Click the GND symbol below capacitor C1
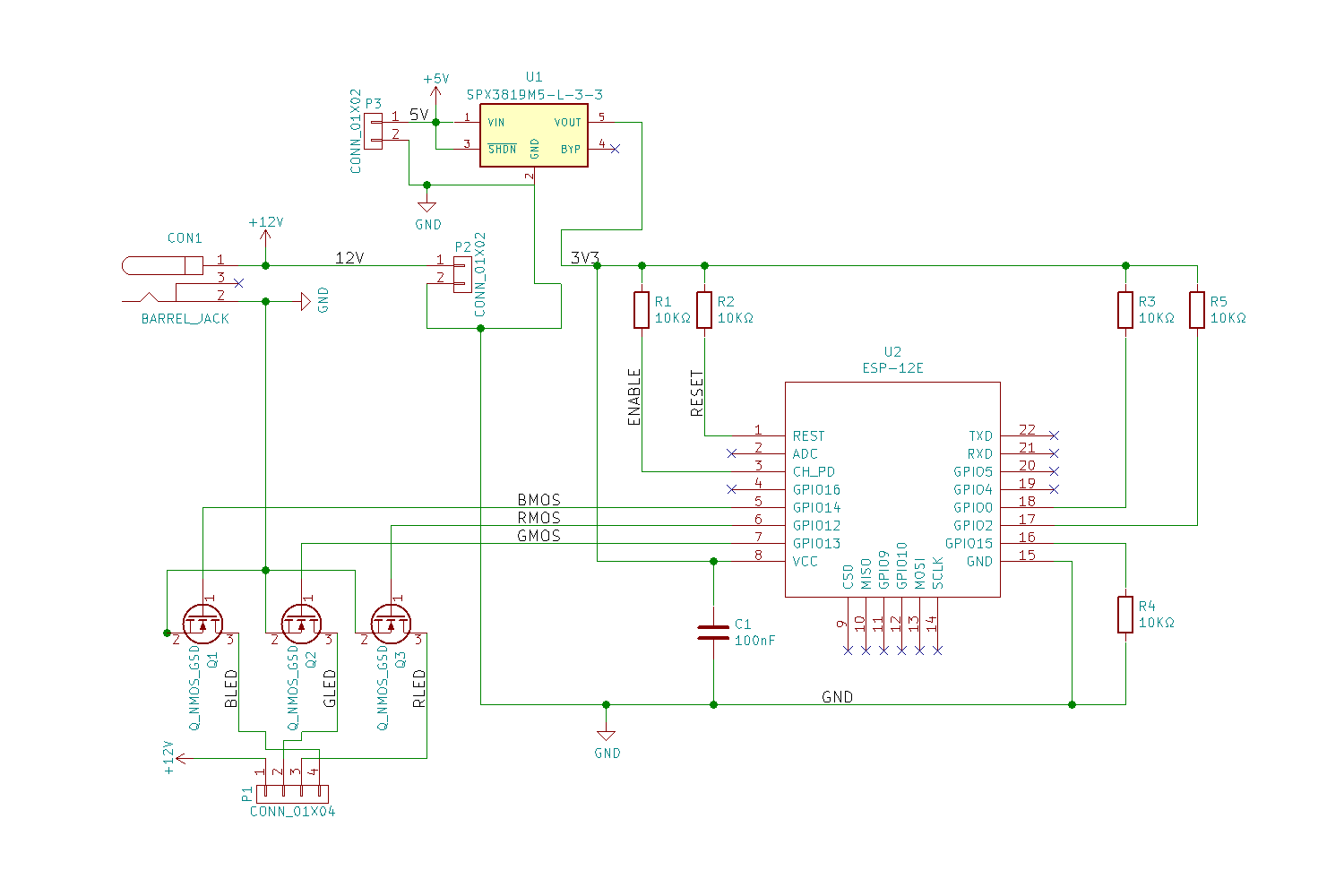The height and width of the screenshot is (896, 1344). [x=608, y=737]
